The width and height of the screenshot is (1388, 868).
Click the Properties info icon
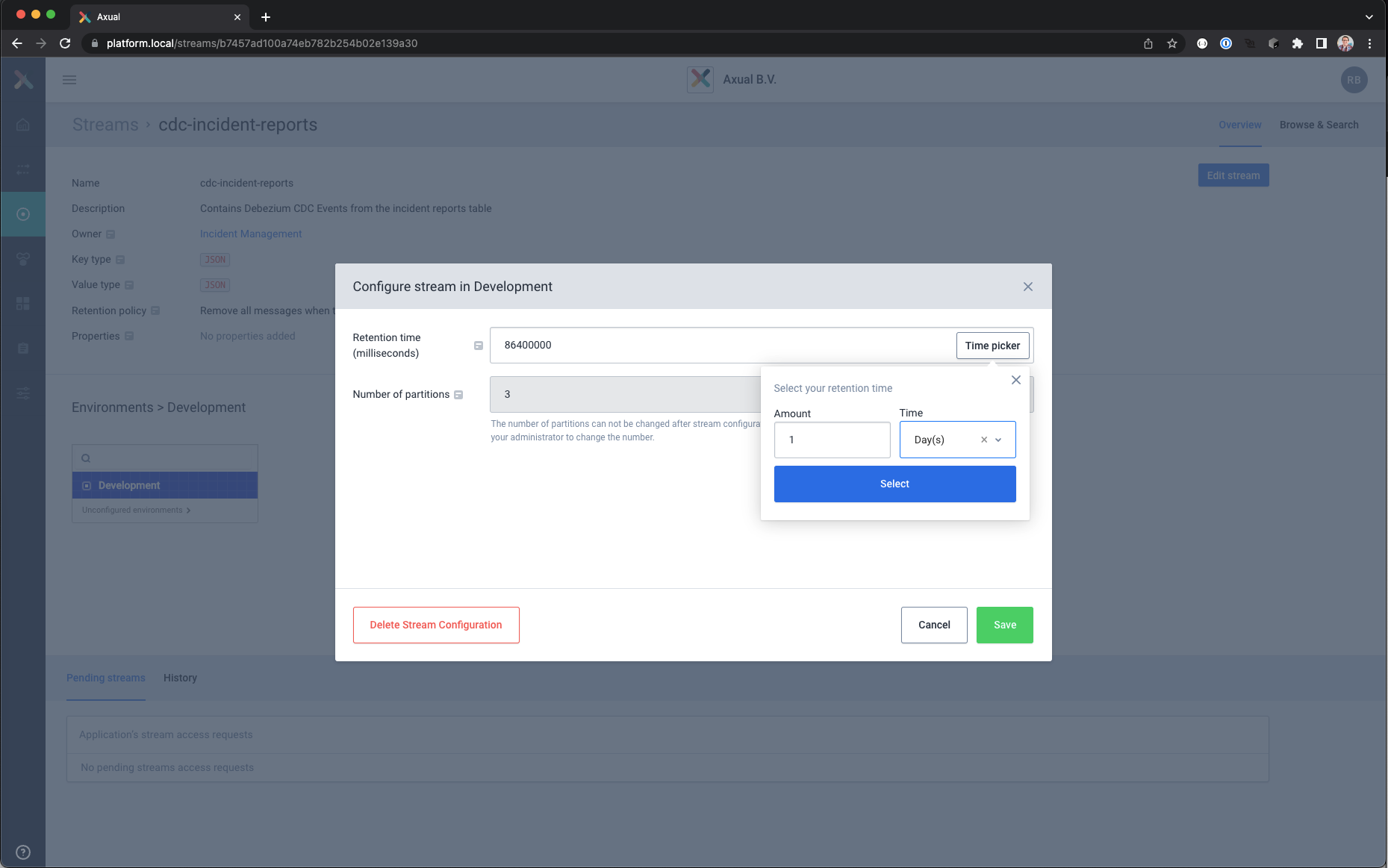point(129,336)
